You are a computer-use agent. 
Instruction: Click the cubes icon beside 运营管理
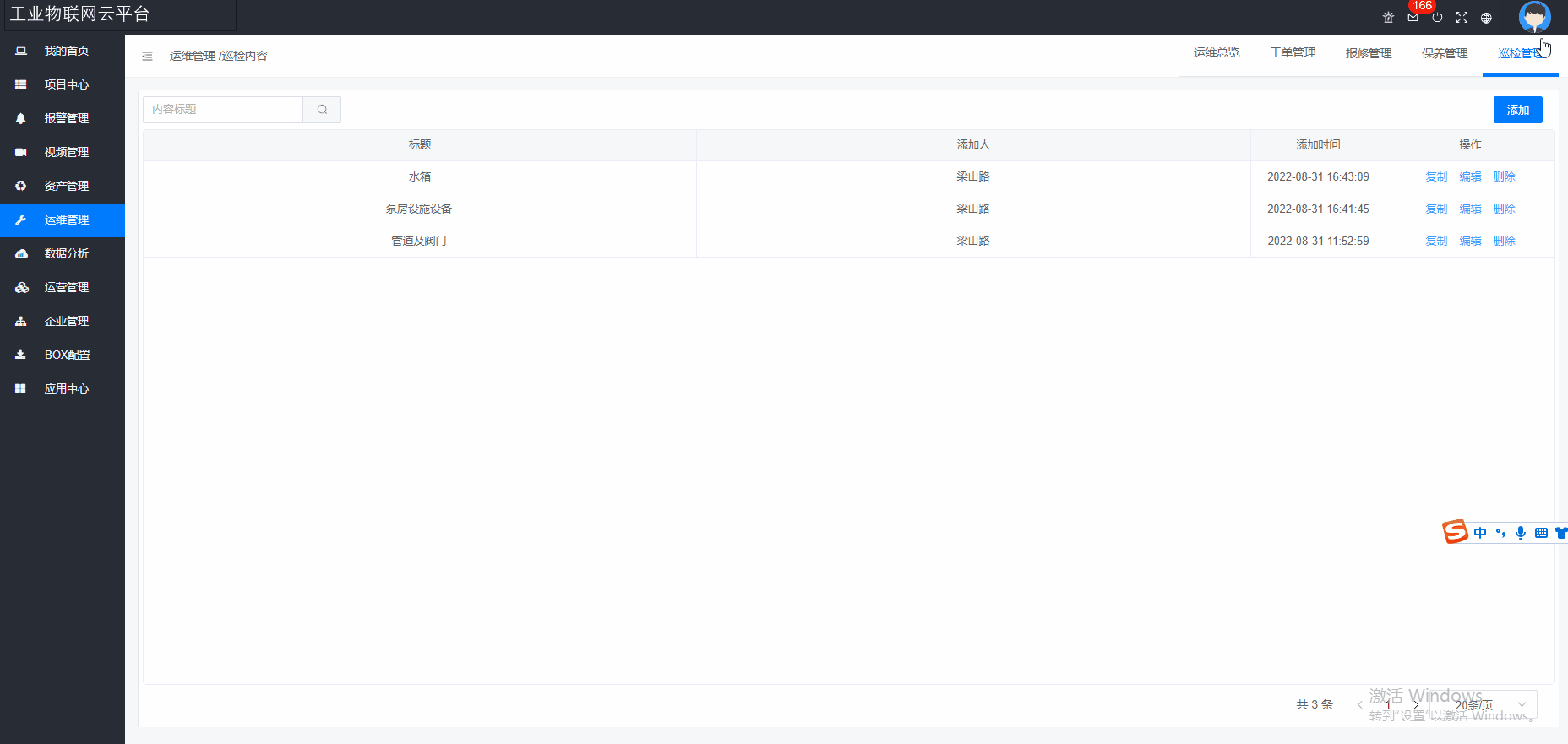coord(22,288)
